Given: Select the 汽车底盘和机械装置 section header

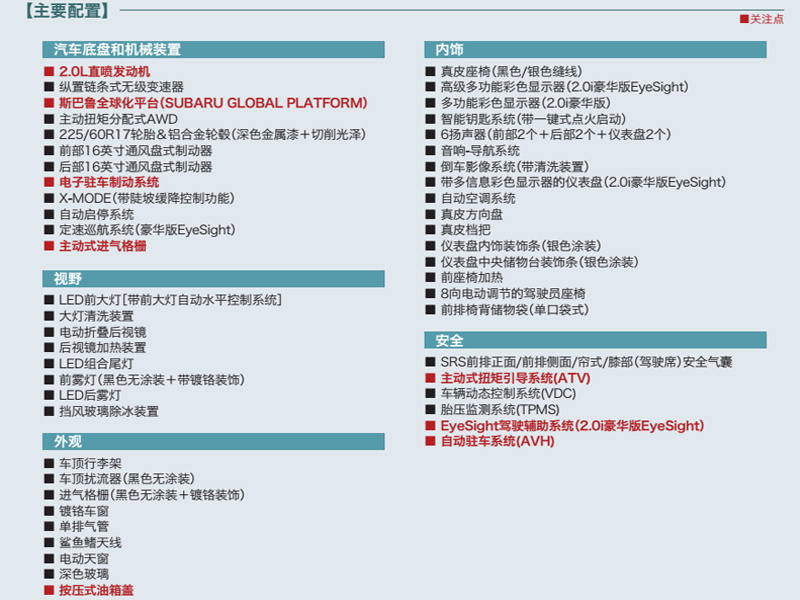Looking at the screenshot, I should point(213,49).
